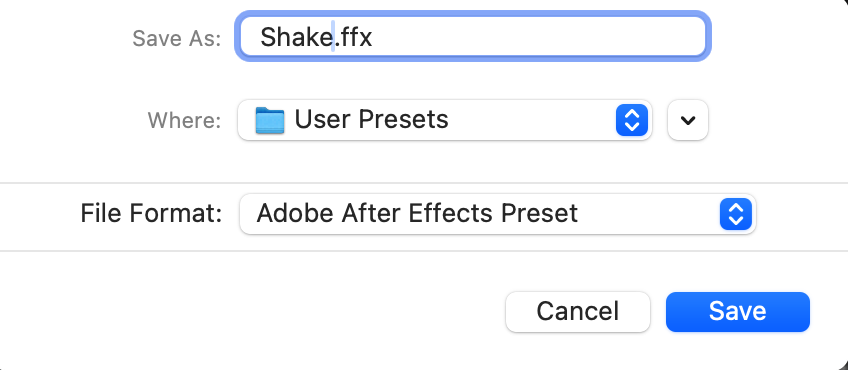Click the blue arrows icon on File Format popup

click(736, 214)
